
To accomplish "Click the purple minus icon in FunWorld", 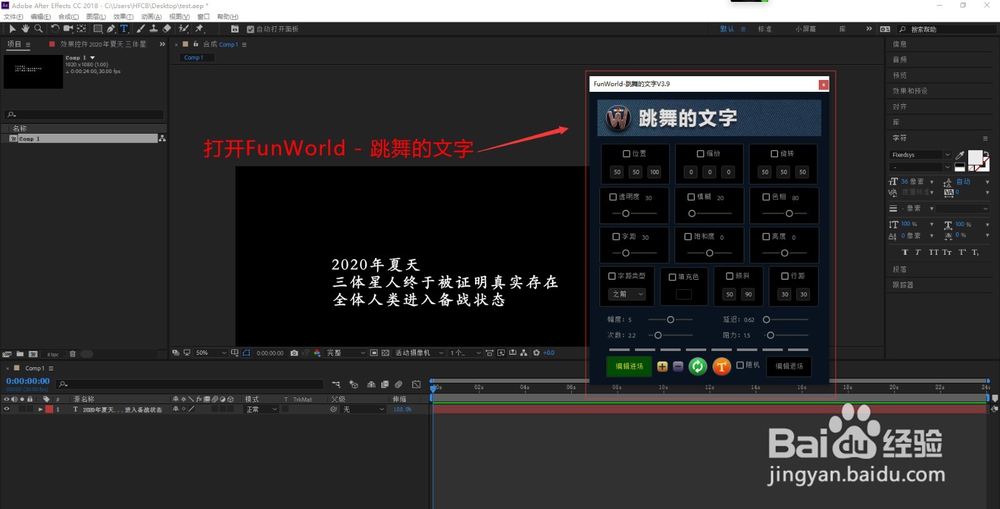I will pos(678,366).
